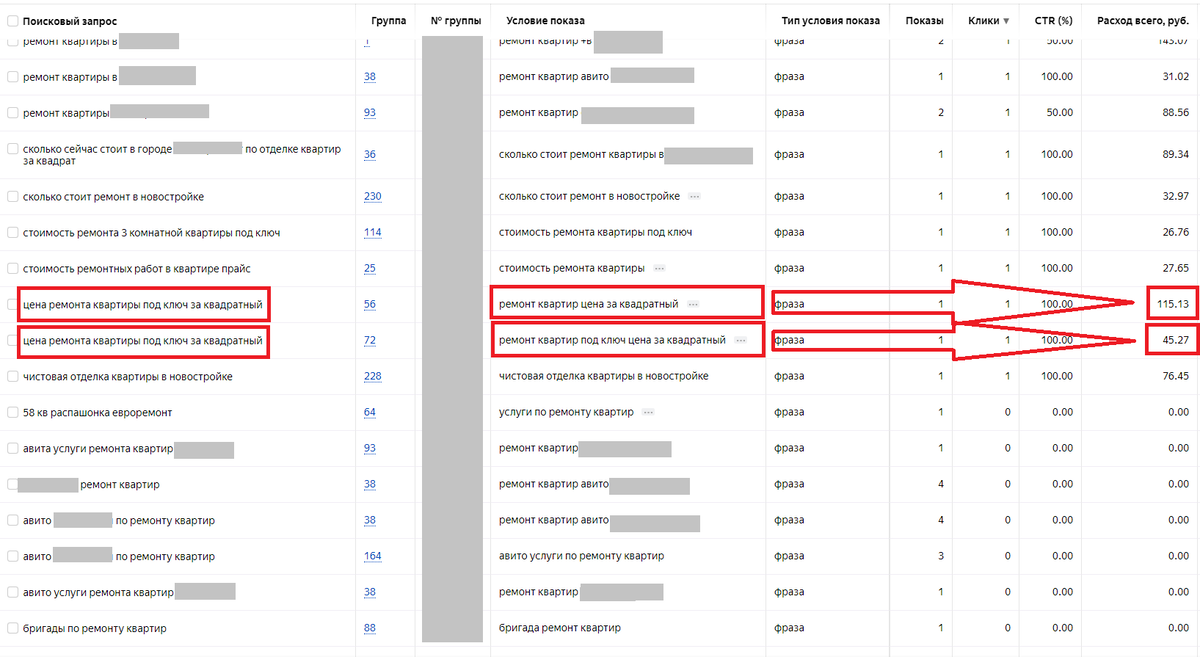The image size is (1200, 657).
Task: Click expense value 115.13
Action: 1172,304
